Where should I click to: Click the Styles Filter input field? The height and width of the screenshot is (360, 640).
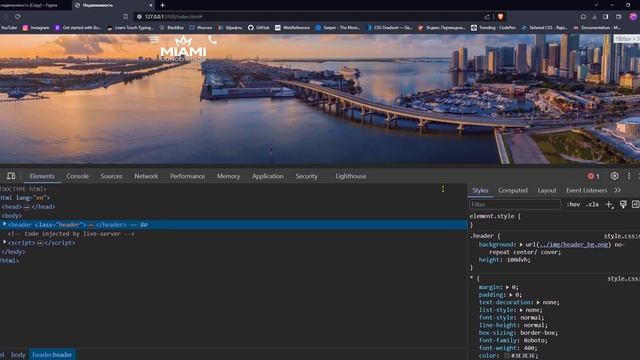515,204
